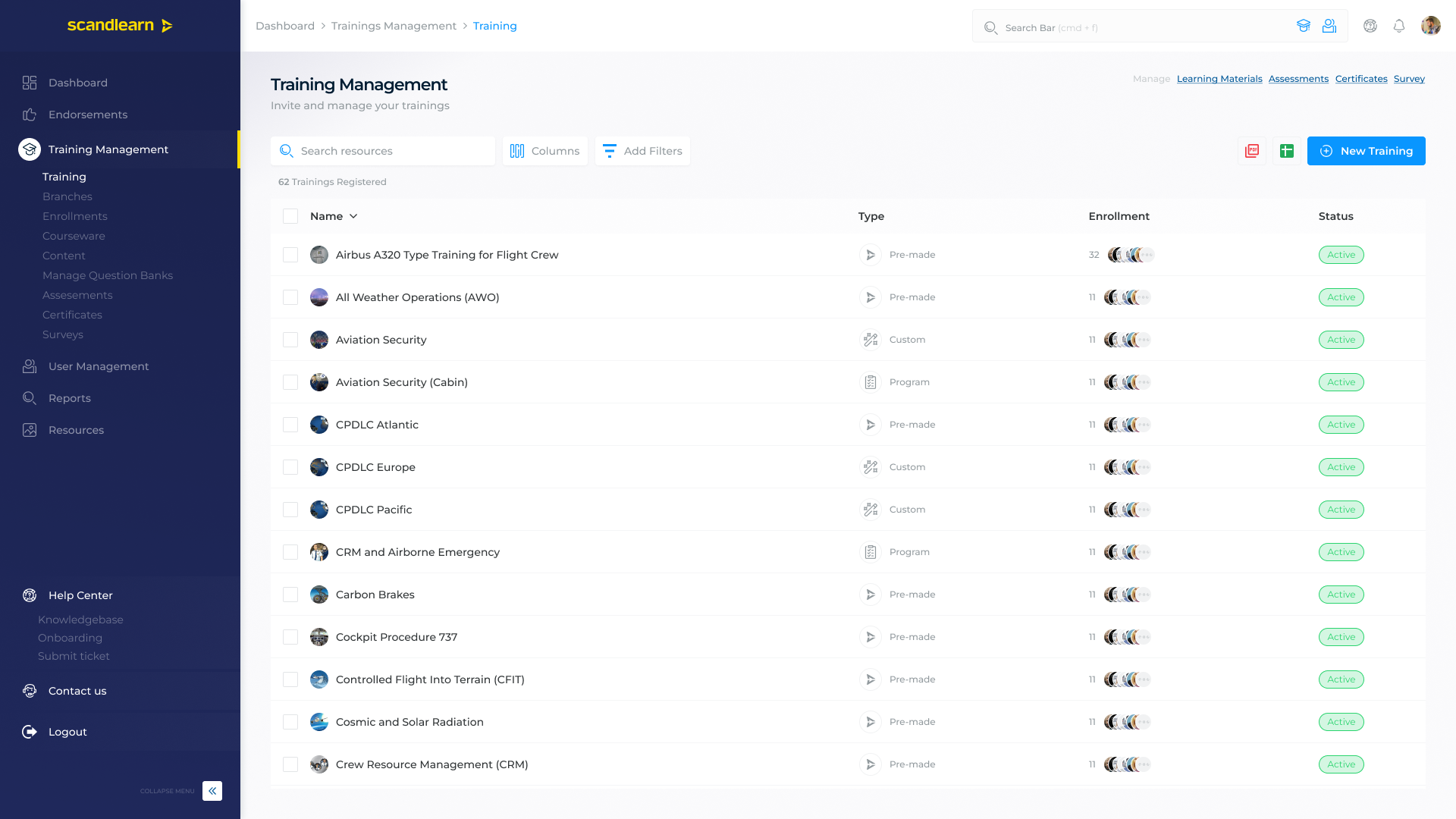
Task: Click the Help Center lifebuoy icon
Action: (x=30, y=595)
